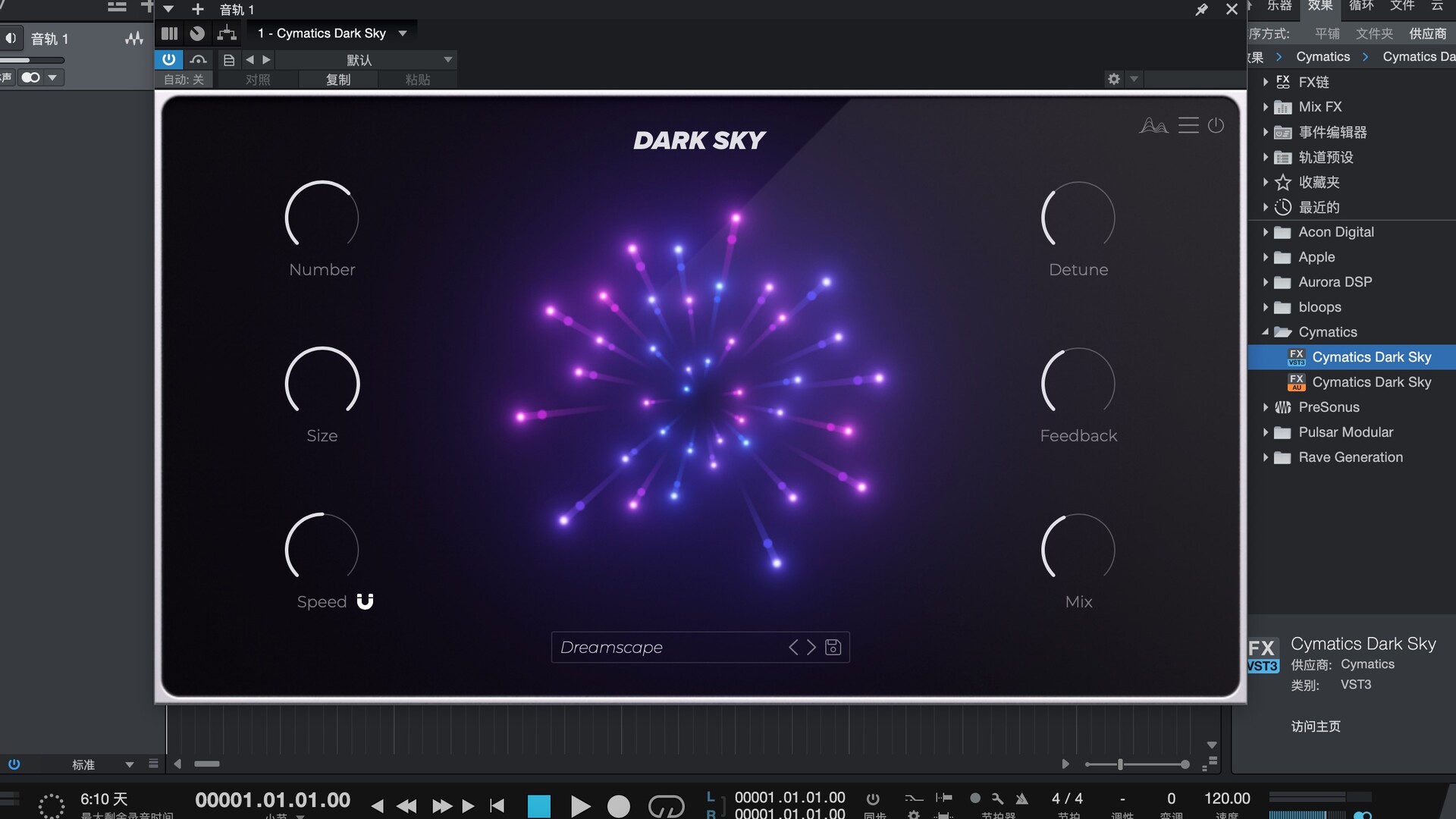1456x819 pixels.
Task: Click the Detune knob
Action: (x=1078, y=217)
